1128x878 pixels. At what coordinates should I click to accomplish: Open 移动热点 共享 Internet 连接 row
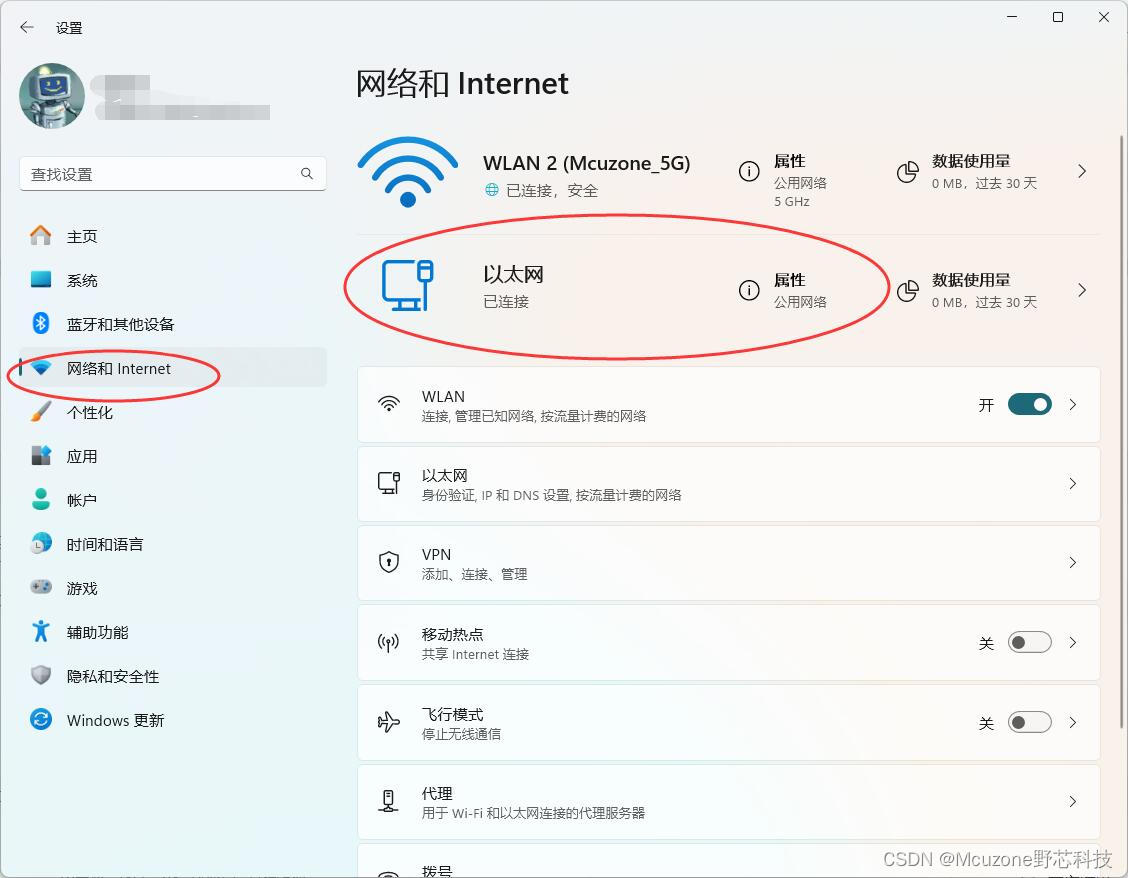pos(729,643)
